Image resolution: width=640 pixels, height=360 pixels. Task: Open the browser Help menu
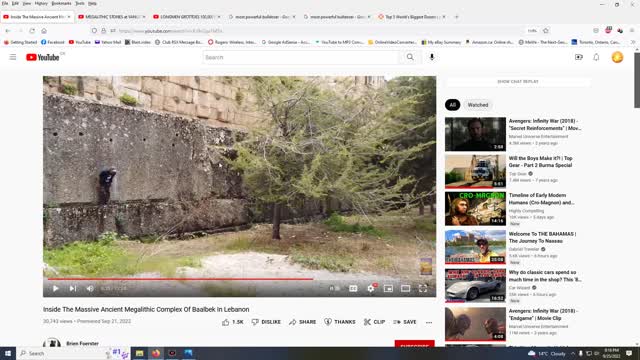(x=93, y=3)
